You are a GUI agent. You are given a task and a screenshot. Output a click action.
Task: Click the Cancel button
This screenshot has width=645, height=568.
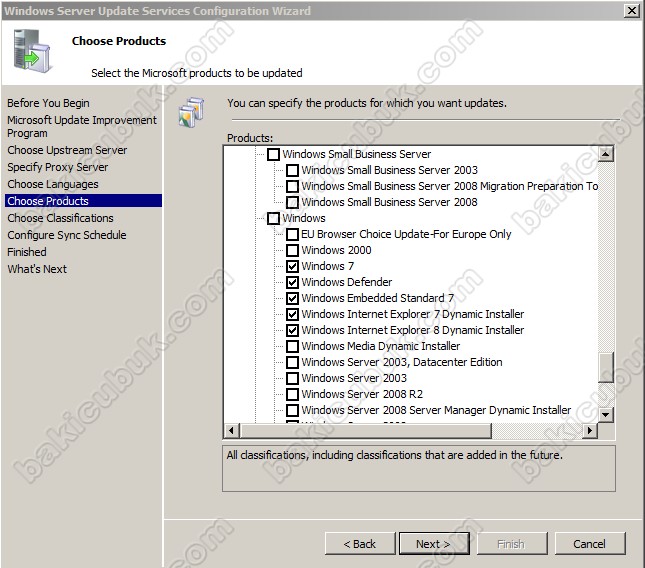[590, 544]
